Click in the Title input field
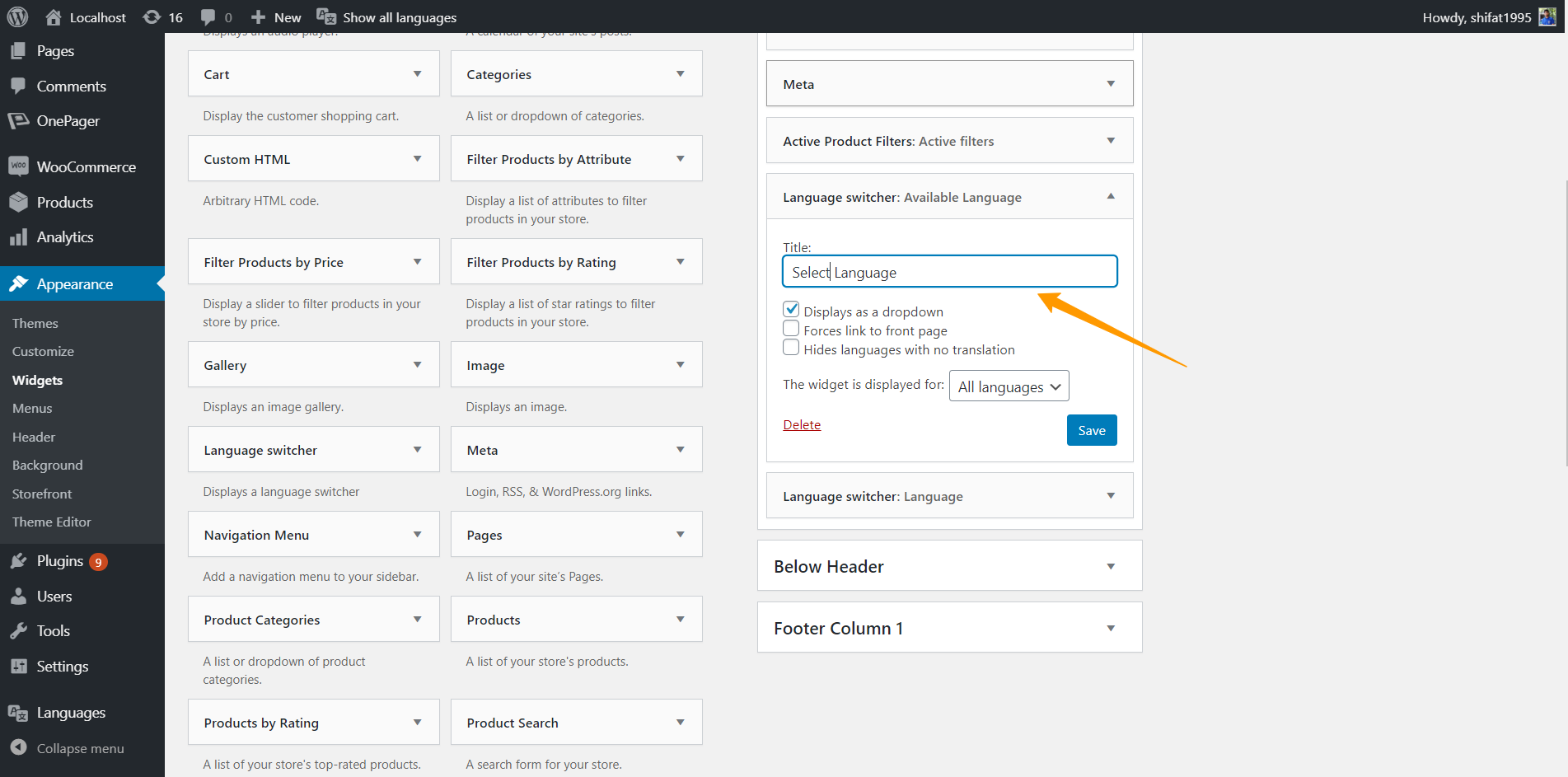This screenshot has width=1568, height=777. (950, 271)
